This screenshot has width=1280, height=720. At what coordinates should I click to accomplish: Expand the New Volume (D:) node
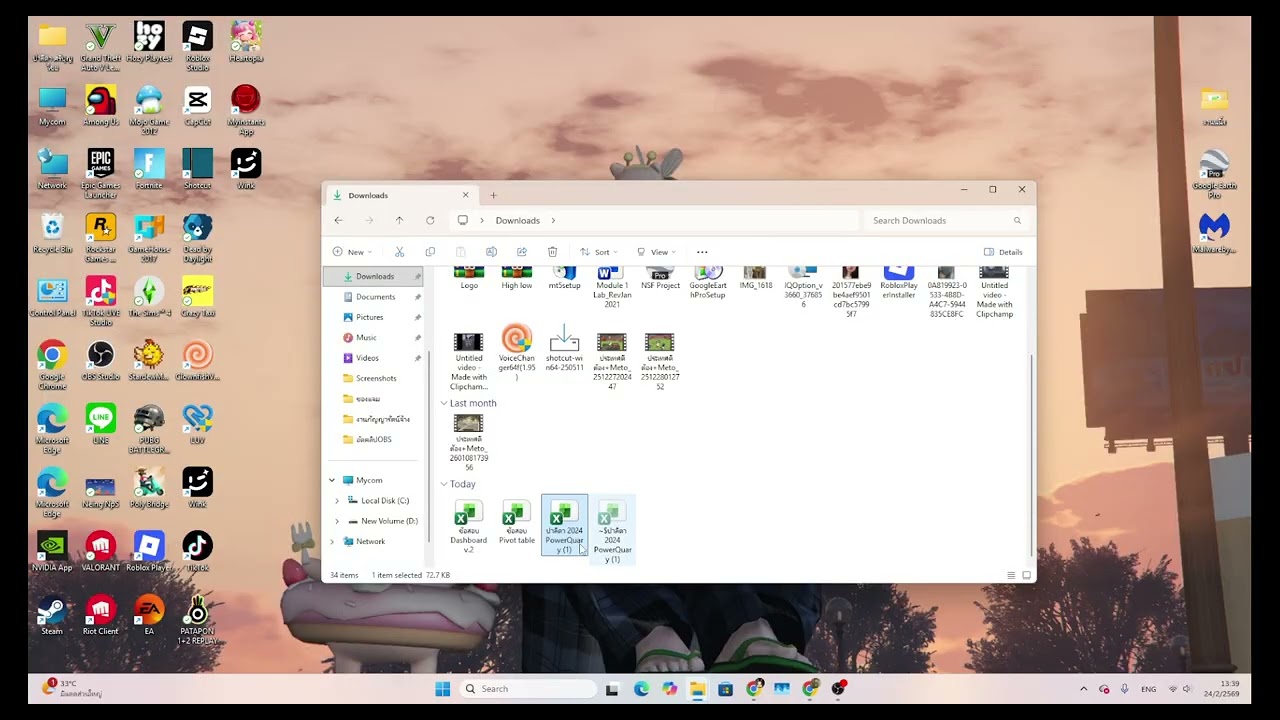(337, 521)
